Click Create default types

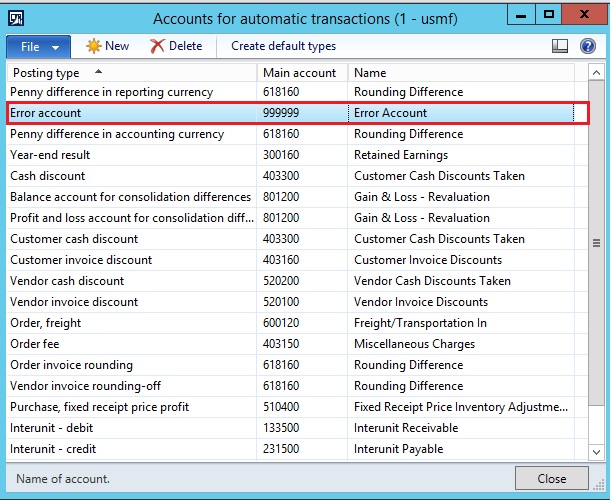[x=283, y=46]
